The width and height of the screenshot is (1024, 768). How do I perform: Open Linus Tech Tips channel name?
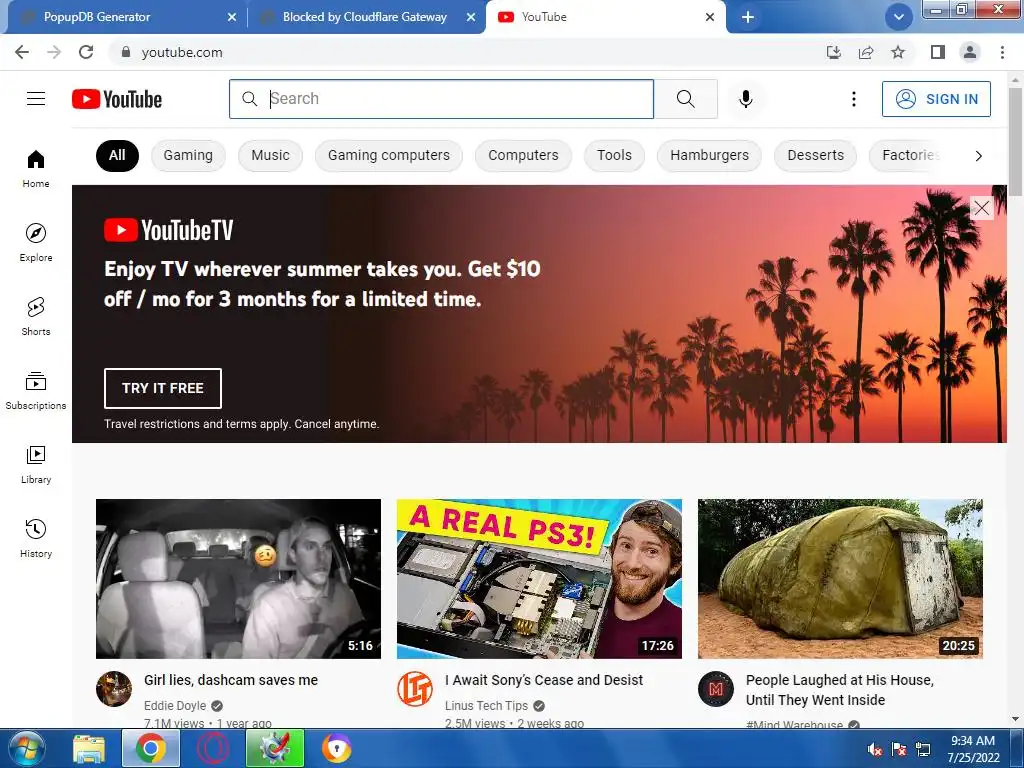[x=486, y=705]
